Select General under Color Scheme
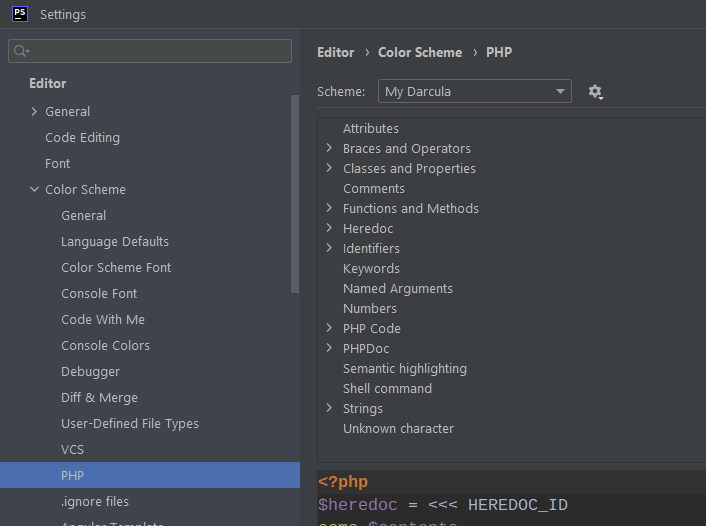This screenshot has height=526, width=706. (83, 215)
